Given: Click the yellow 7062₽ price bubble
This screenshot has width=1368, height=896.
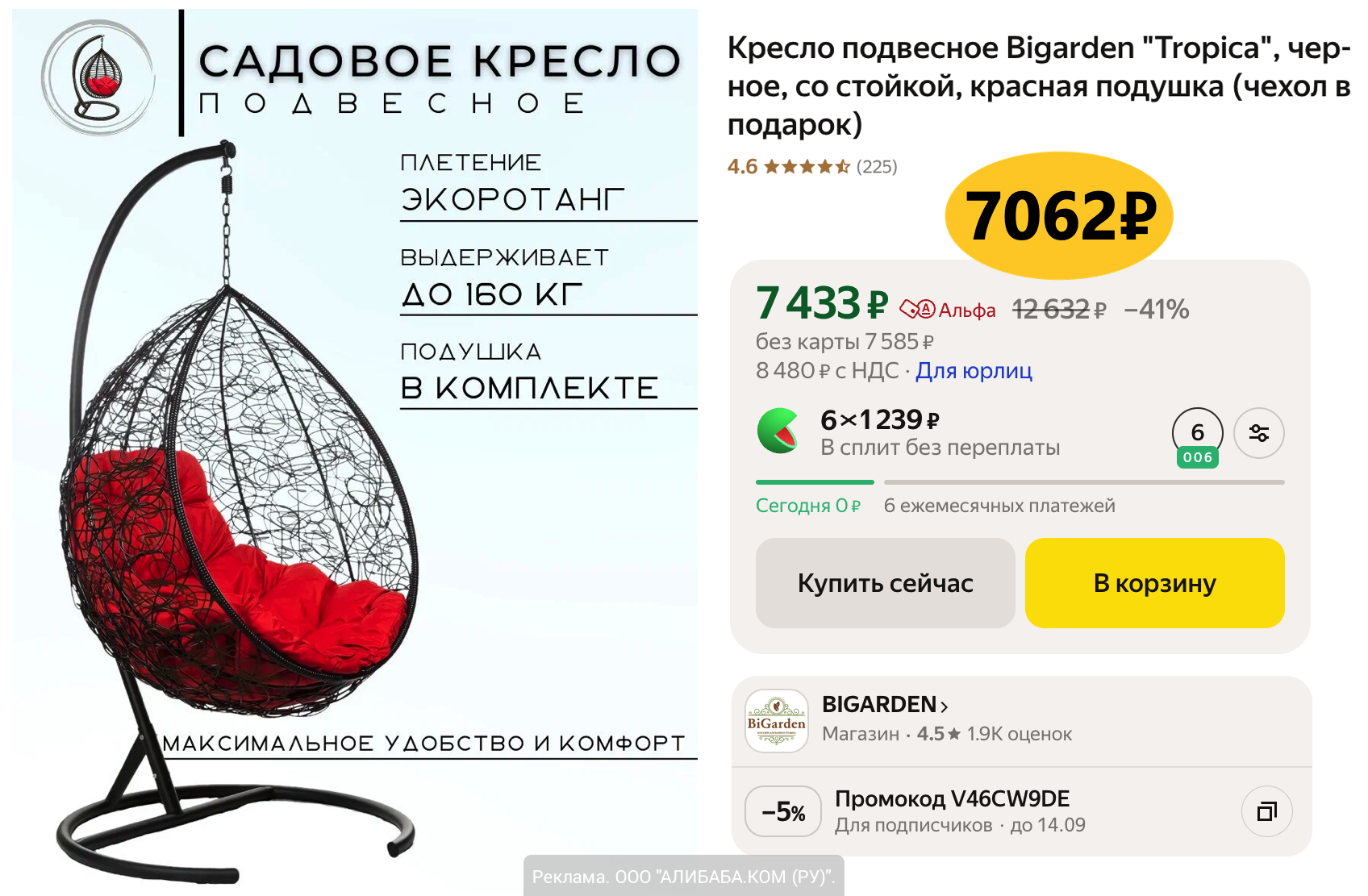Looking at the screenshot, I should (1059, 215).
